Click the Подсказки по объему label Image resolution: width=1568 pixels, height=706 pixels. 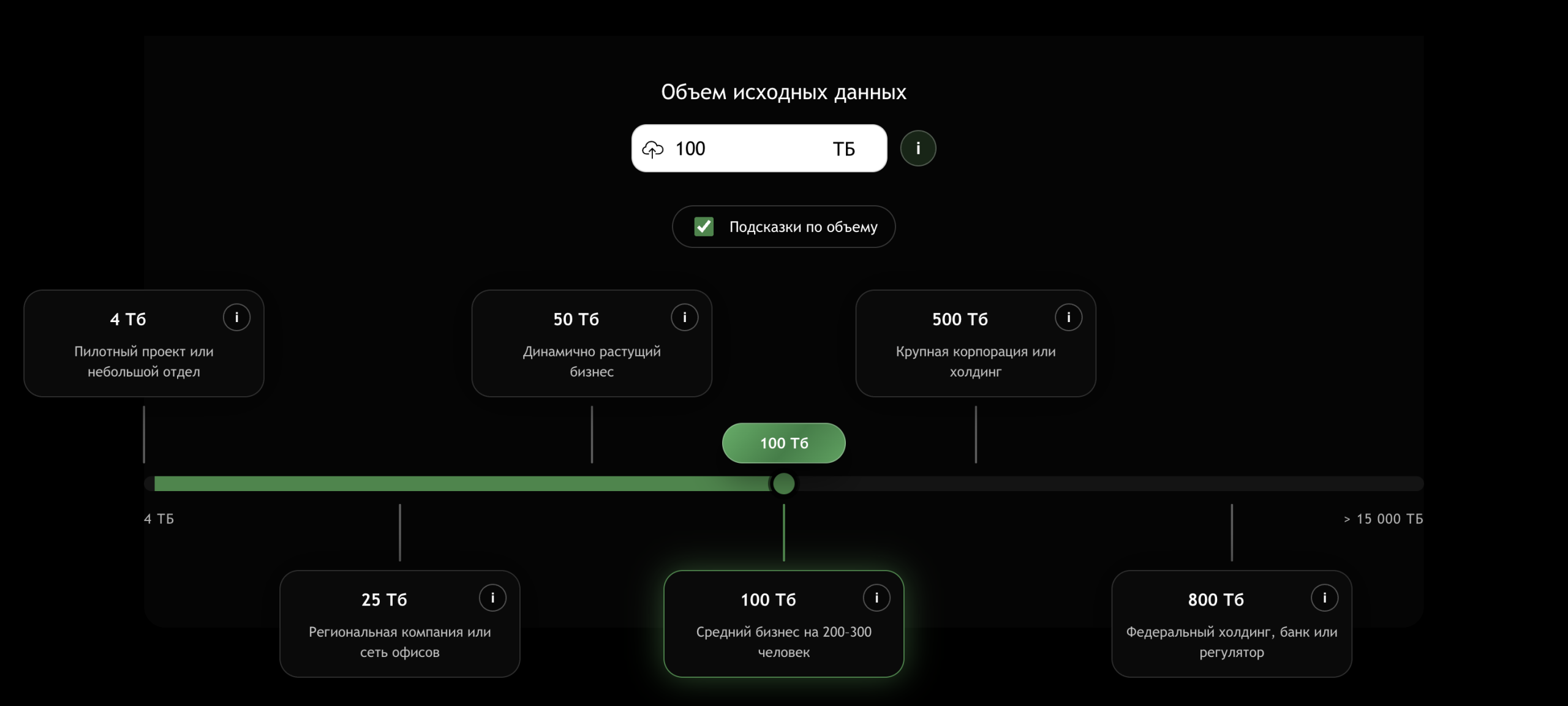[803, 227]
